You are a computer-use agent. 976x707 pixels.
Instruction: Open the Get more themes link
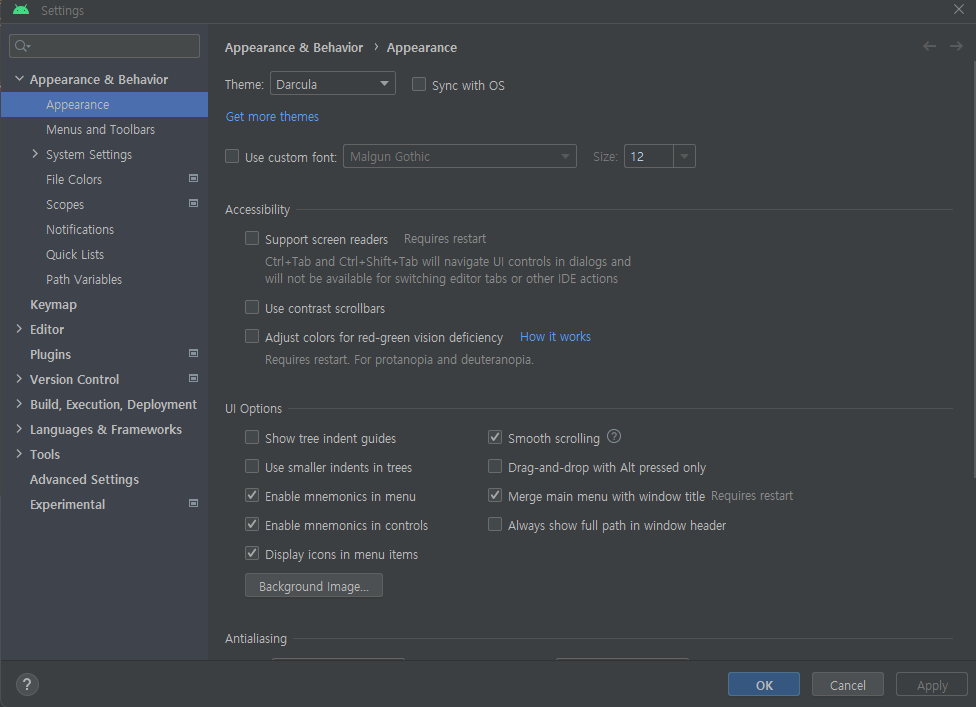coord(272,117)
